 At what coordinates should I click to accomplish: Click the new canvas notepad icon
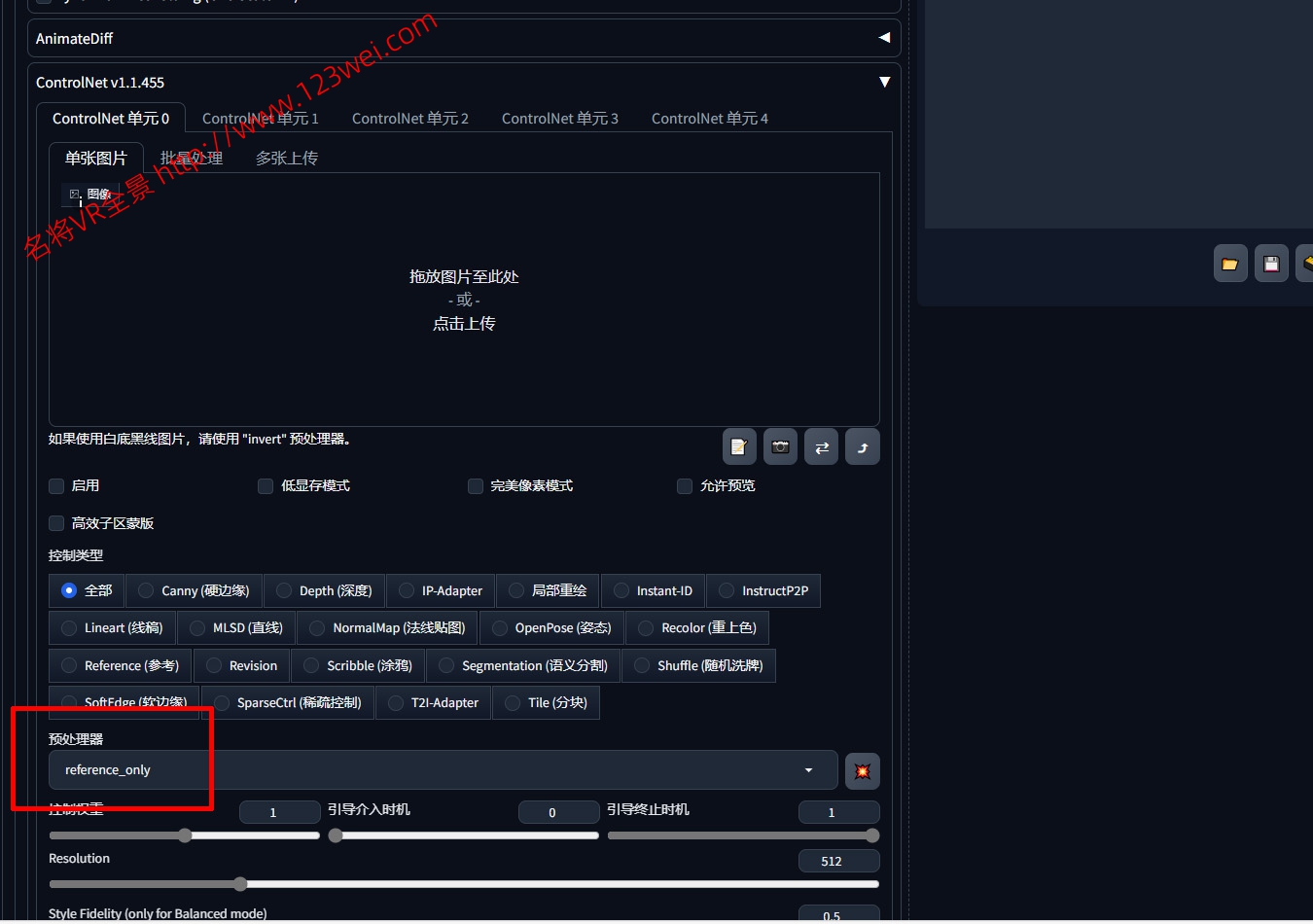[x=739, y=447]
